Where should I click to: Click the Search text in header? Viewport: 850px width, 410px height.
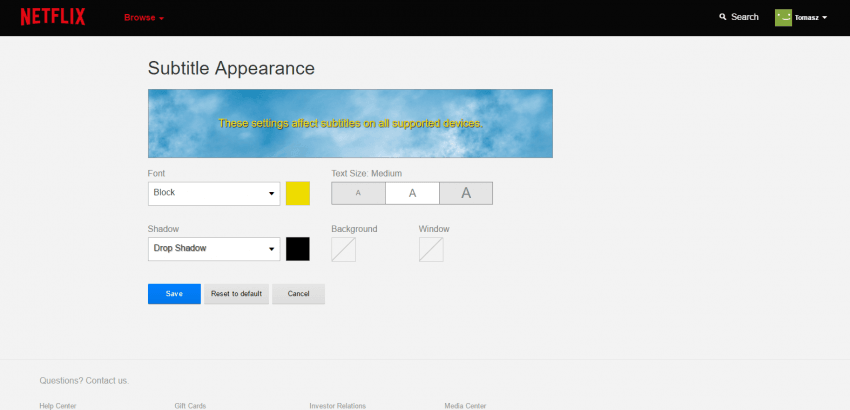(x=744, y=17)
